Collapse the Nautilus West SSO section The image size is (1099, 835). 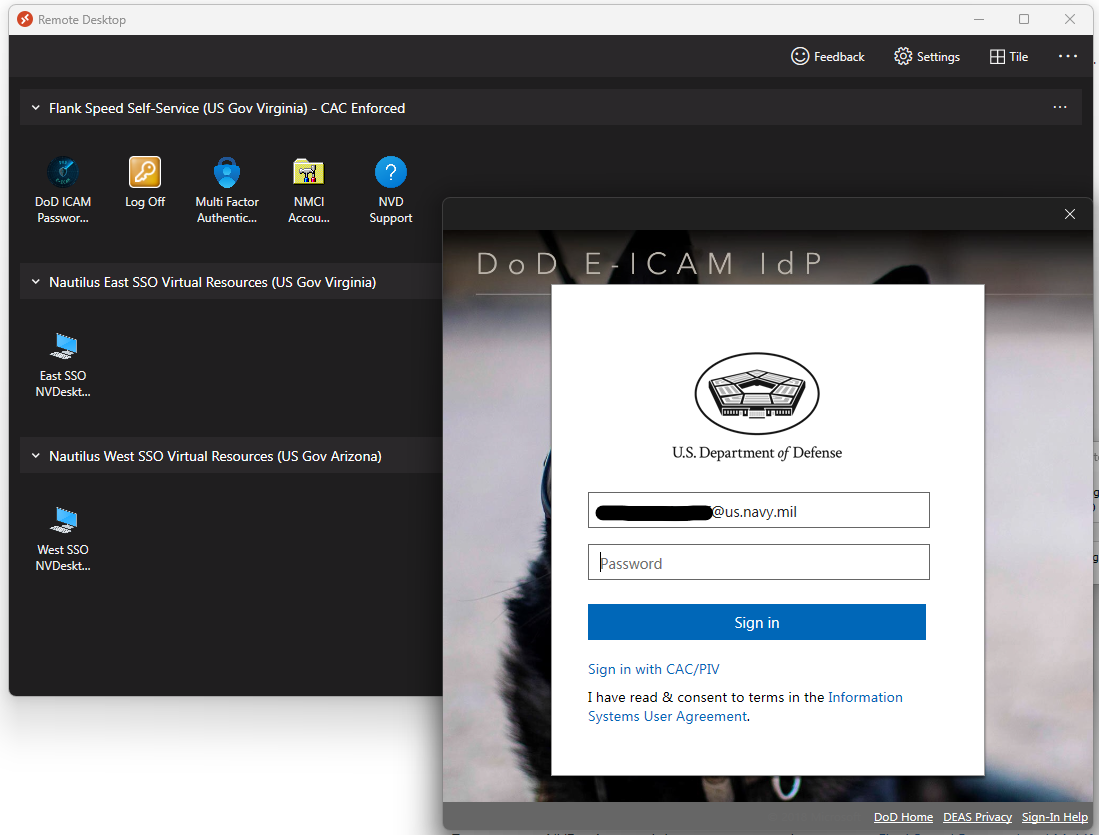[x=35, y=455]
